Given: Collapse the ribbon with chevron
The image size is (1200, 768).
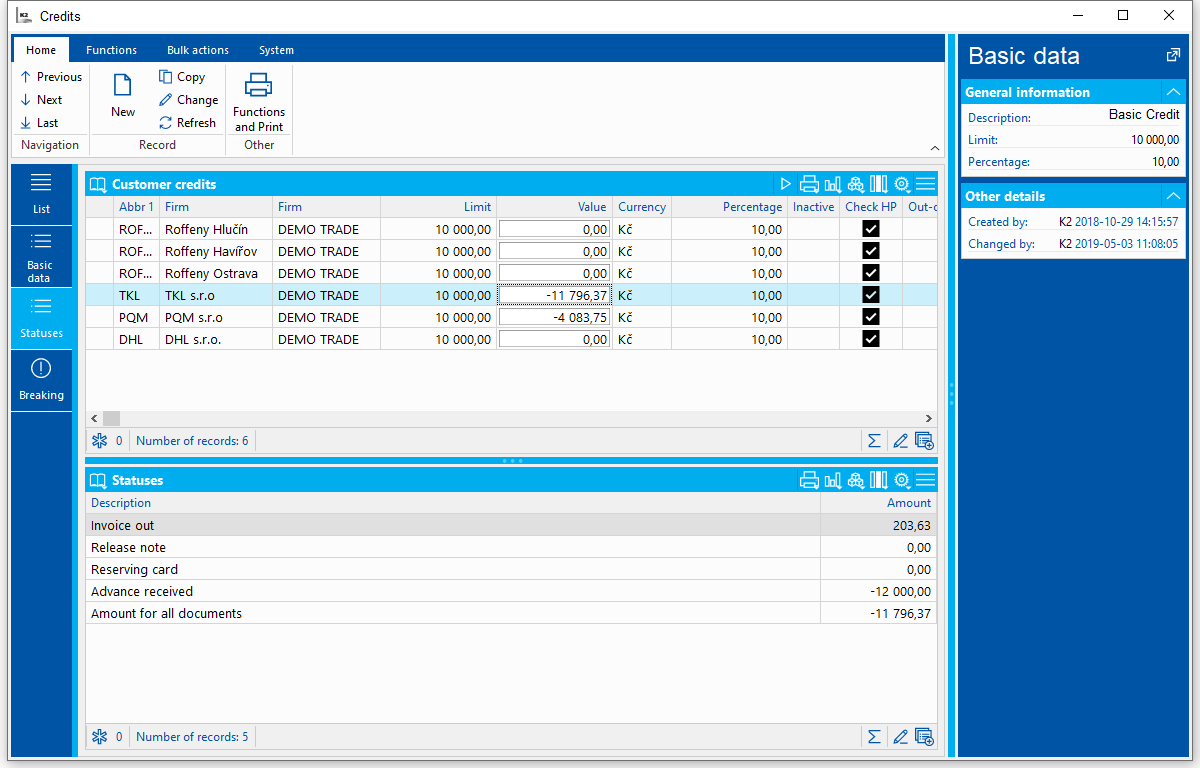Looking at the screenshot, I should click(934, 147).
